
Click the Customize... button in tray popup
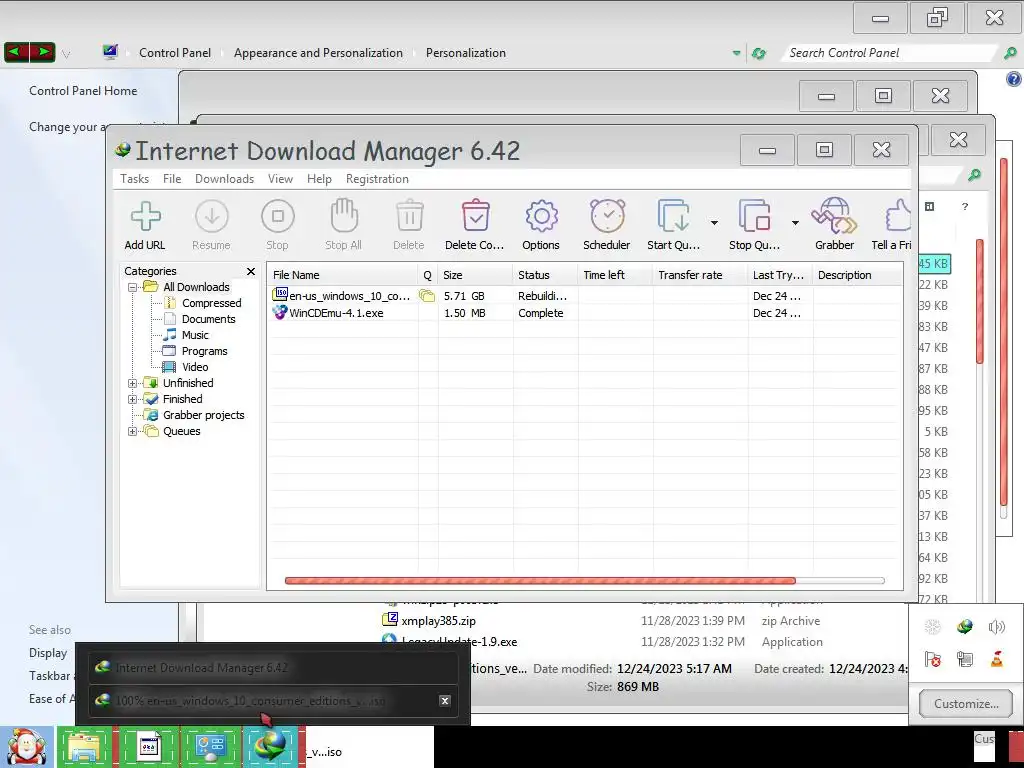[966, 704]
